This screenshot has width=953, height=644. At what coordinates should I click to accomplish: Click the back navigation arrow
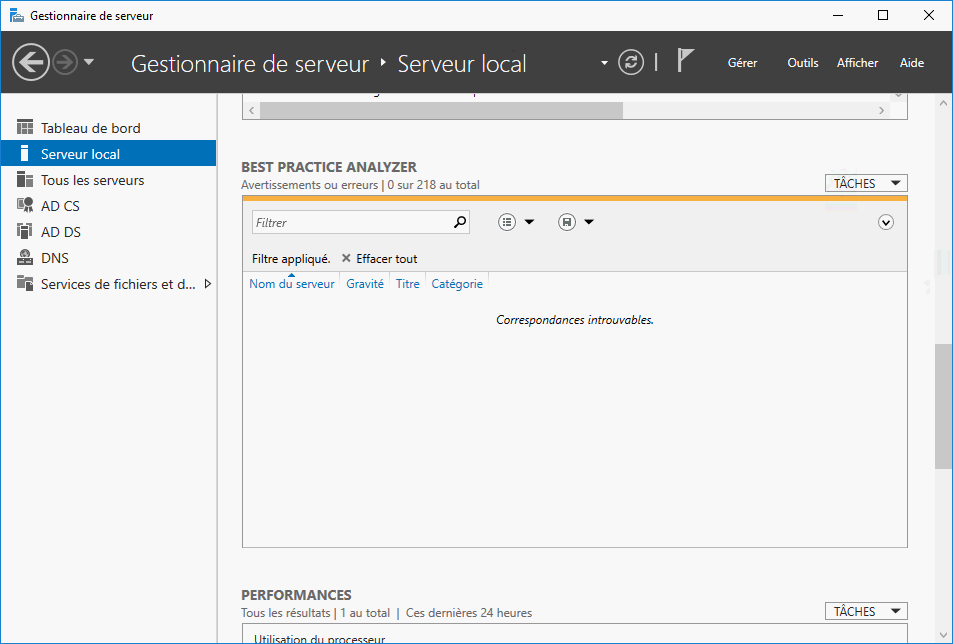coord(30,63)
